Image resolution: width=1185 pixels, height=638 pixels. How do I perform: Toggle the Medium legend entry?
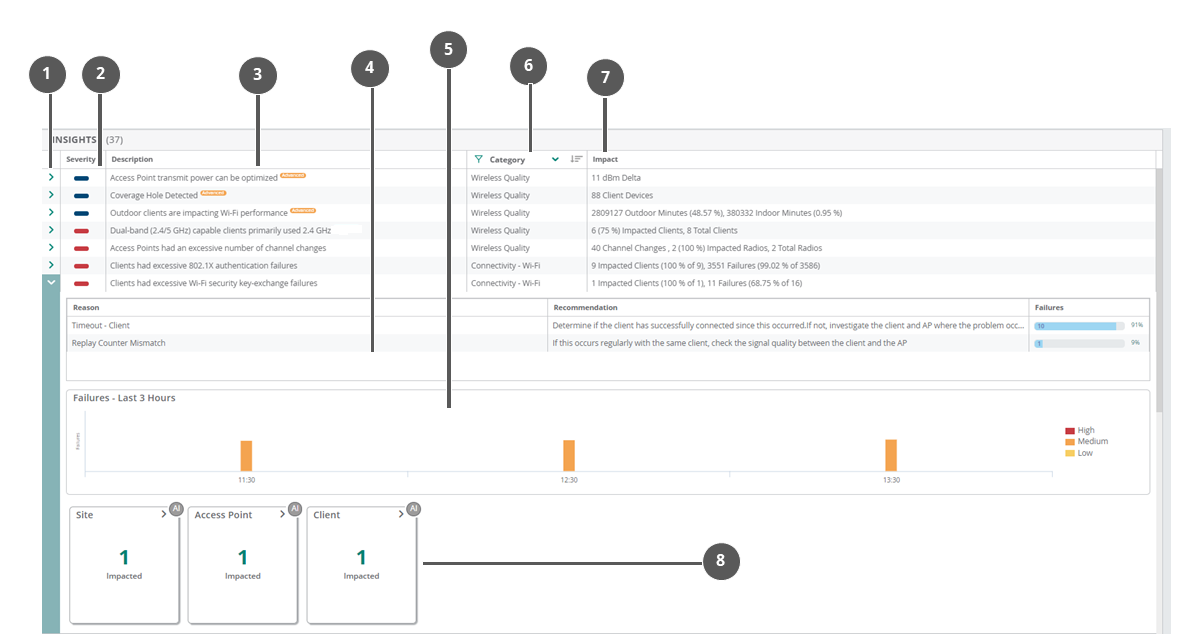tap(1087, 441)
